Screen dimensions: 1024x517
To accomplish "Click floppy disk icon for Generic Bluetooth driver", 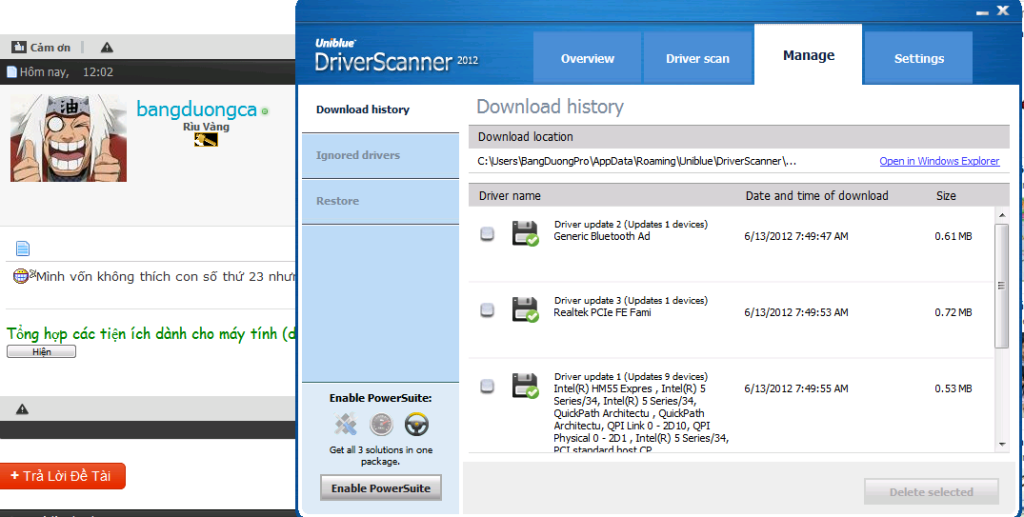I will 525,234.
